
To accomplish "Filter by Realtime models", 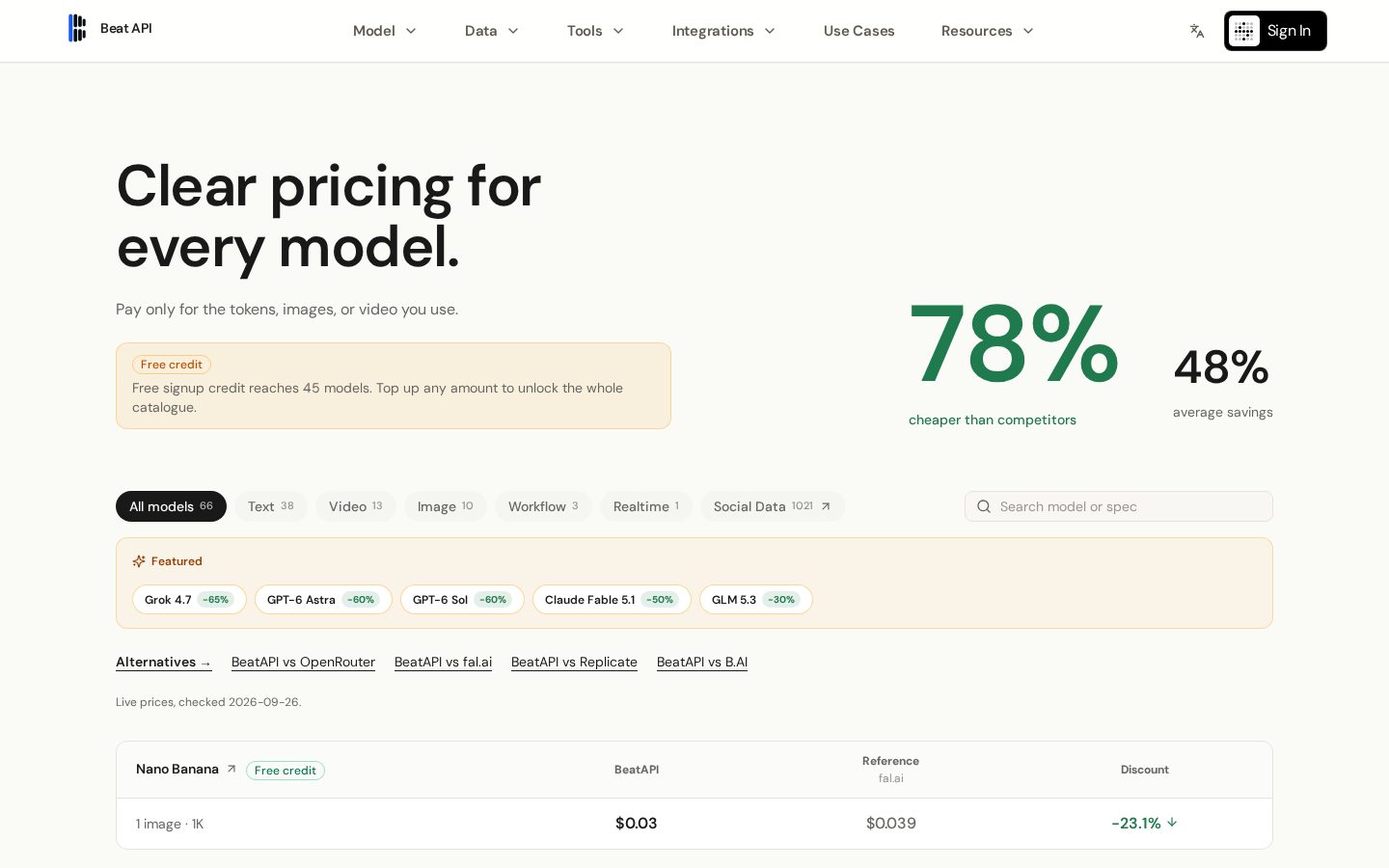I will [x=646, y=506].
